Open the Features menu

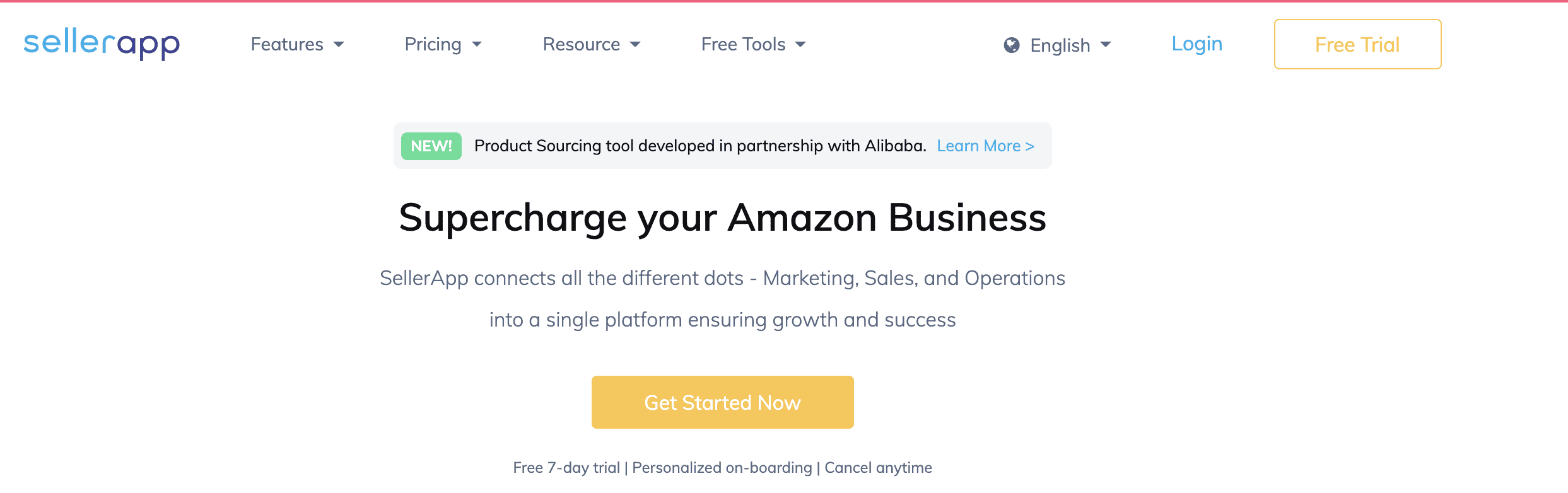(x=287, y=44)
